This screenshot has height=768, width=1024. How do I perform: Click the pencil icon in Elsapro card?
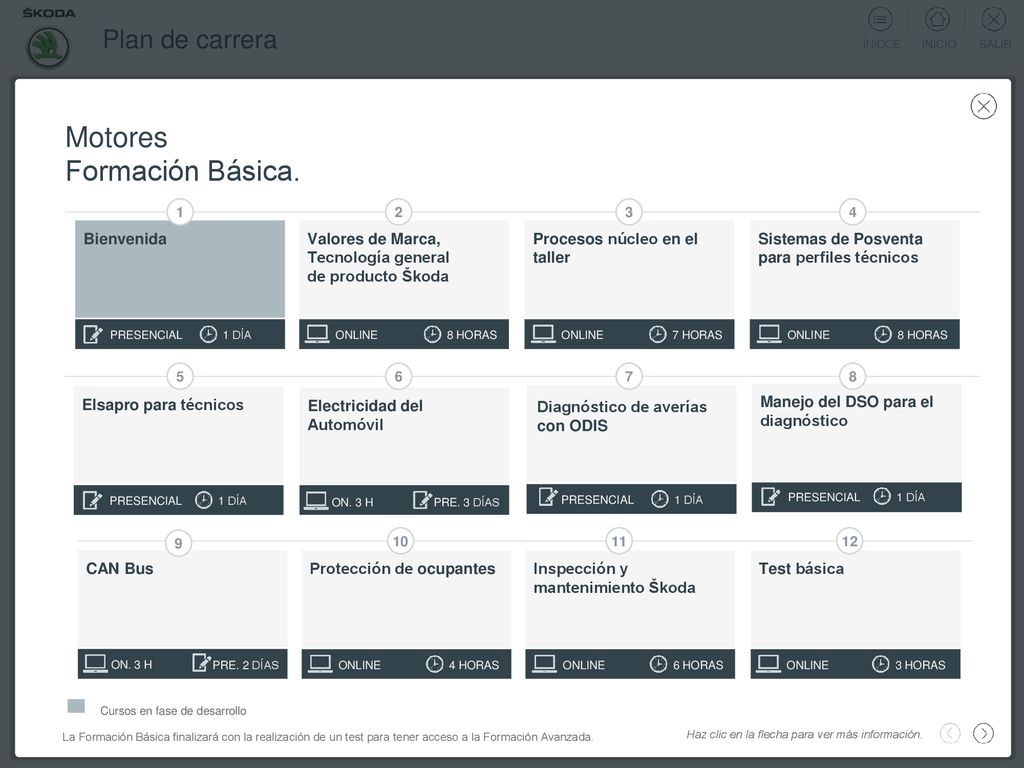click(x=92, y=500)
